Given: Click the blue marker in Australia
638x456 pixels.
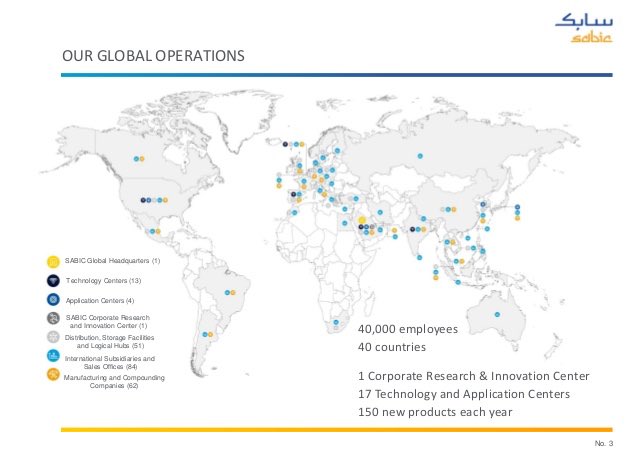Looking at the screenshot, I should 497,314.
